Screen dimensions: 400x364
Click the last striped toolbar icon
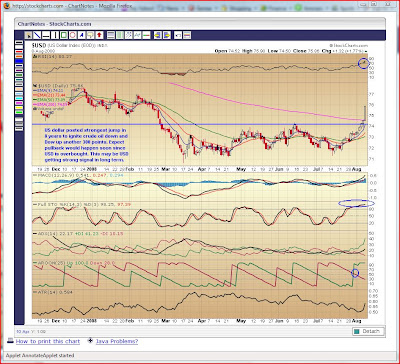tap(187, 35)
